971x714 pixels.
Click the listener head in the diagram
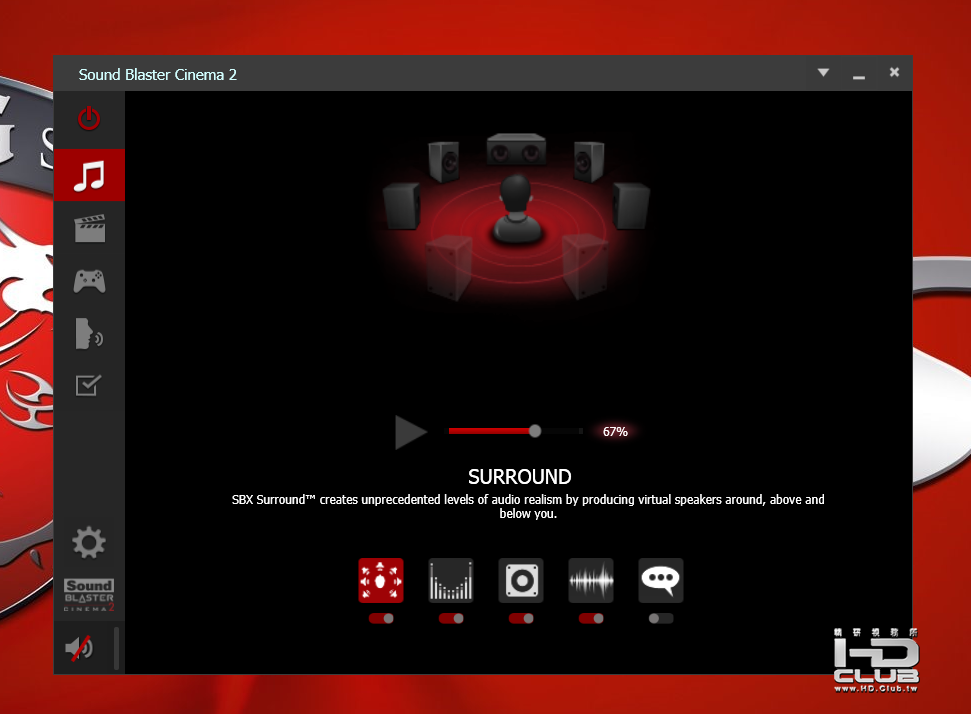(516, 194)
